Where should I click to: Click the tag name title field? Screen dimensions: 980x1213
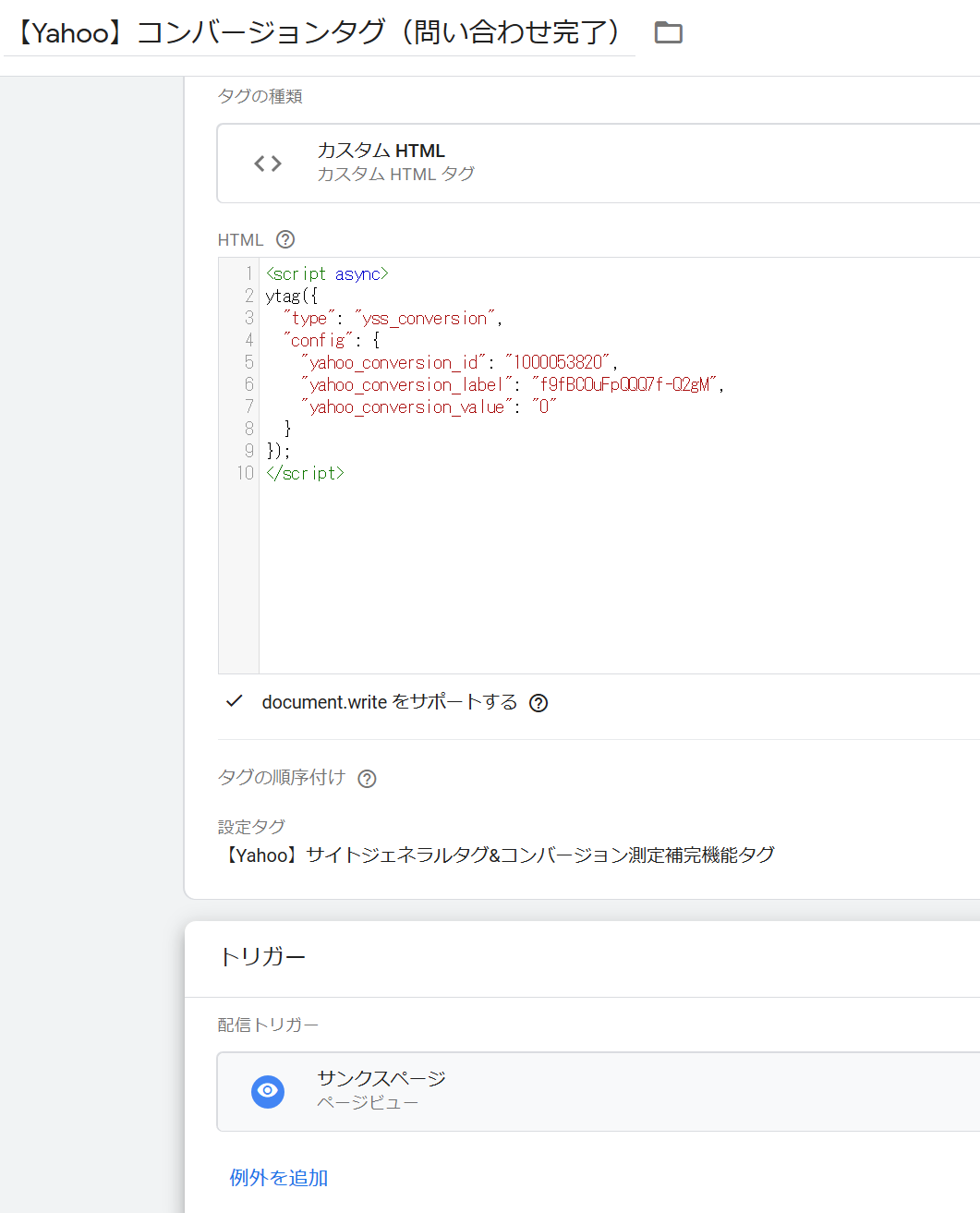click(x=320, y=32)
